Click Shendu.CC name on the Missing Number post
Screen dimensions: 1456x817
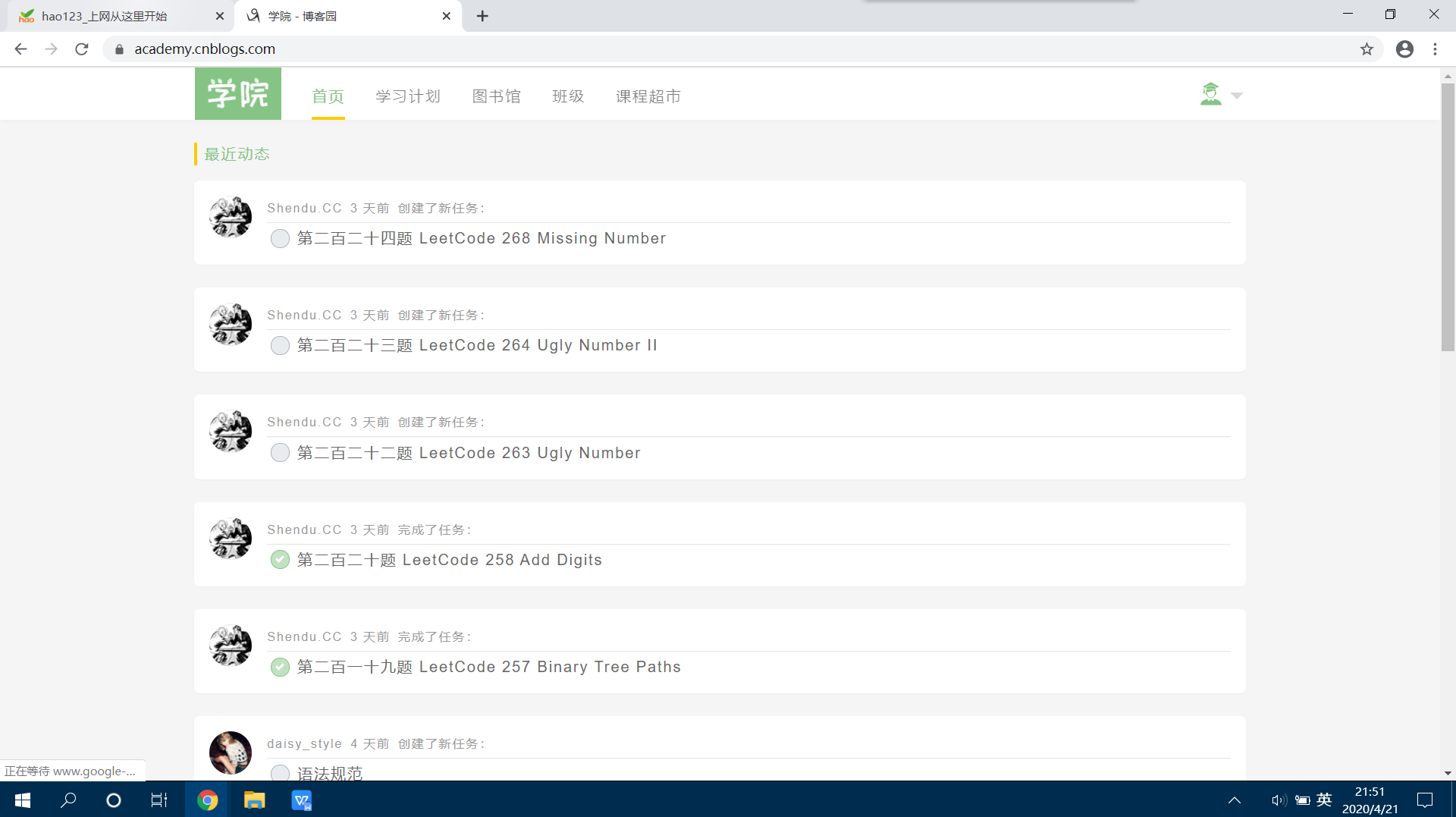point(304,208)
